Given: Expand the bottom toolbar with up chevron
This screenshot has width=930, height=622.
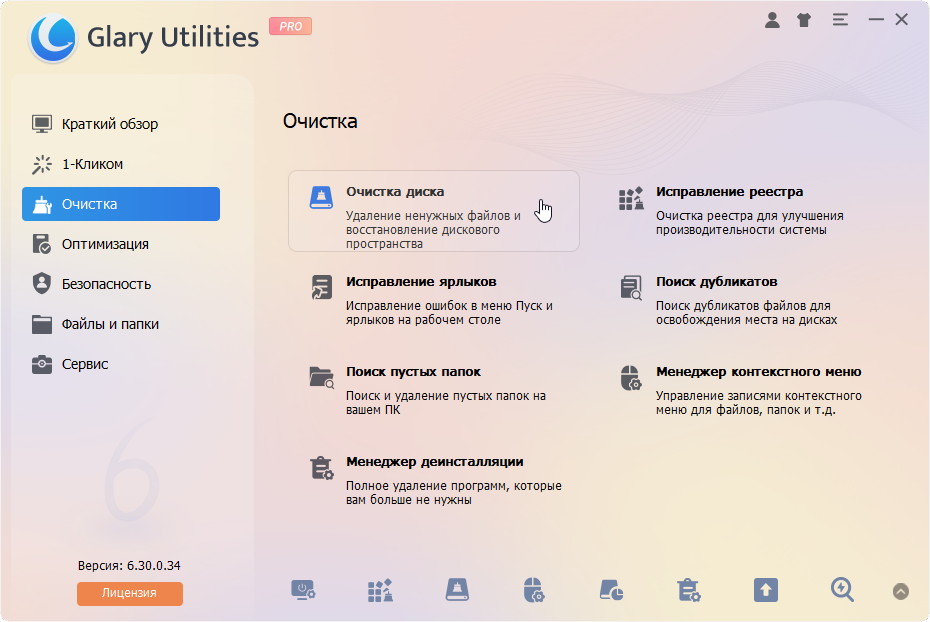Looking at the screenshot, I should coord(901,591).
